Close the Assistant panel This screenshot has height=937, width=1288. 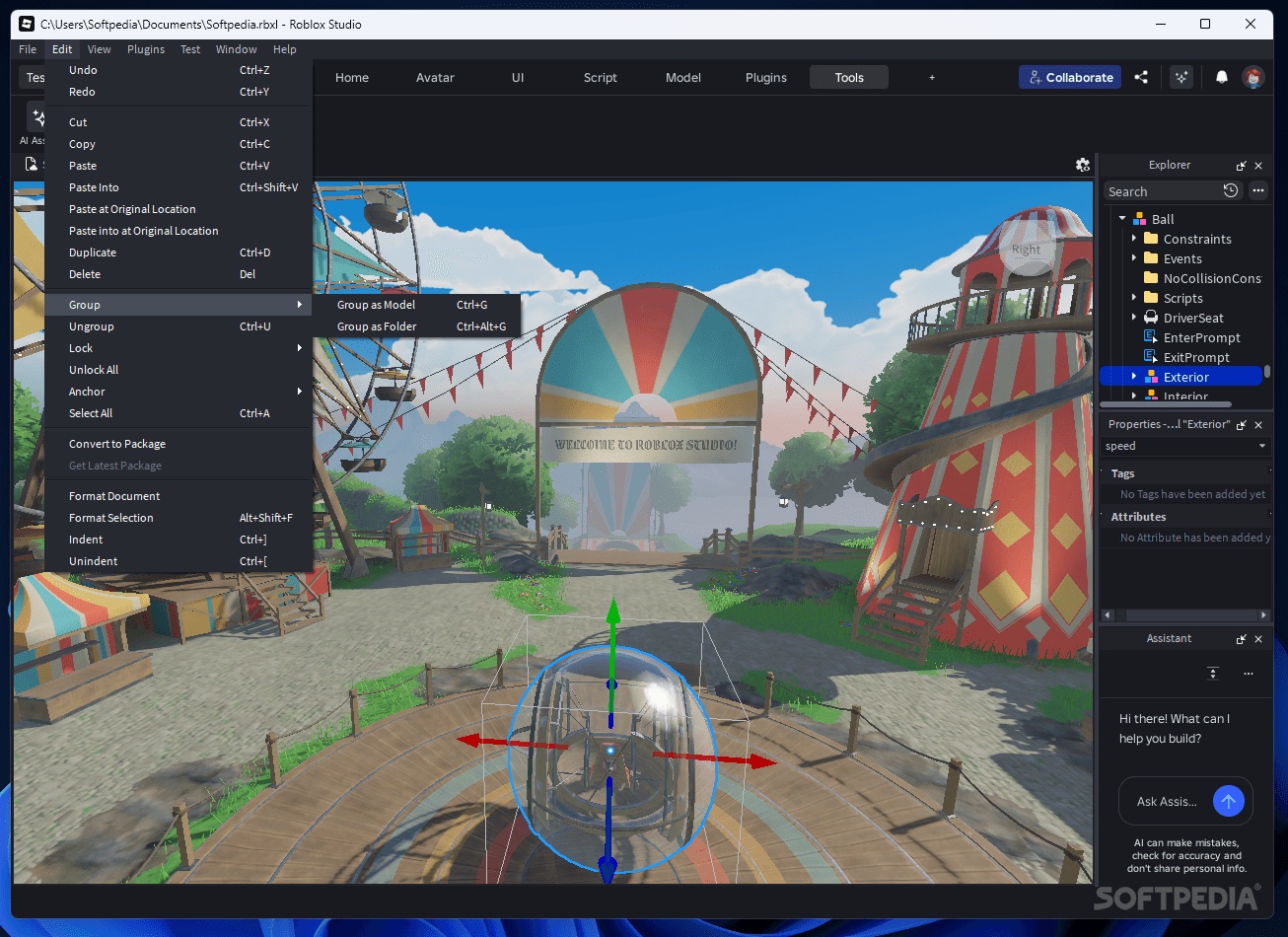(x=1258, y=639)
